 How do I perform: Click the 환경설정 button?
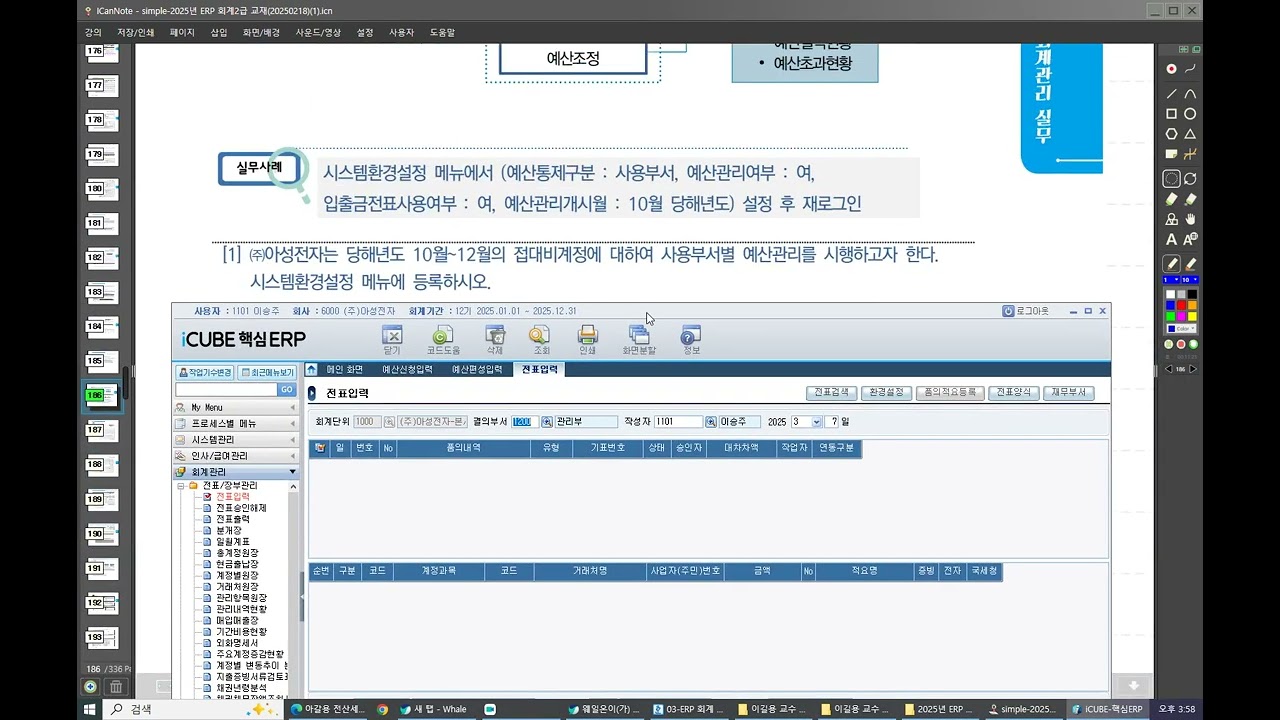(886, 393)
